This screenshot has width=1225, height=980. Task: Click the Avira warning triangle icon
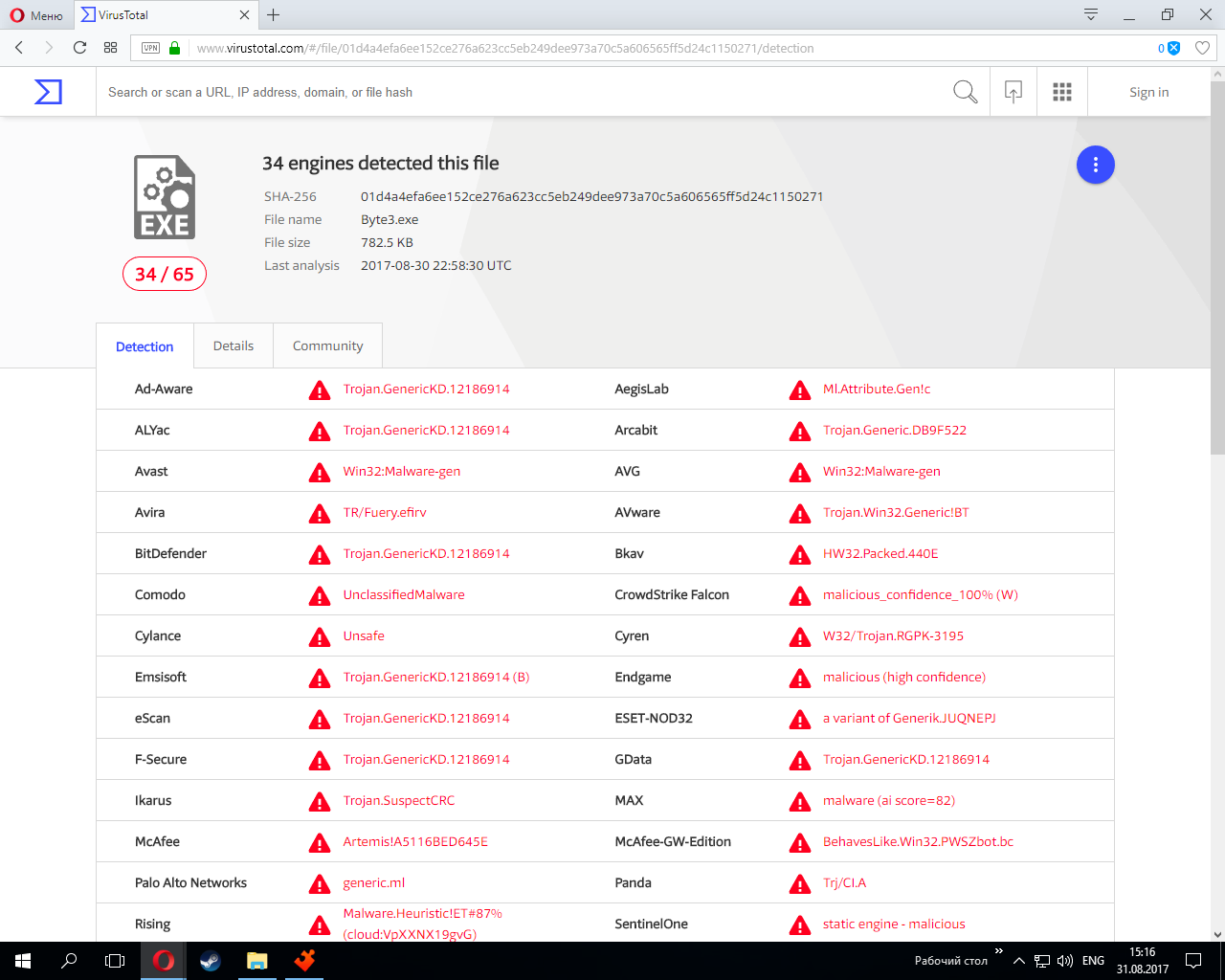(x=320, y=514)
